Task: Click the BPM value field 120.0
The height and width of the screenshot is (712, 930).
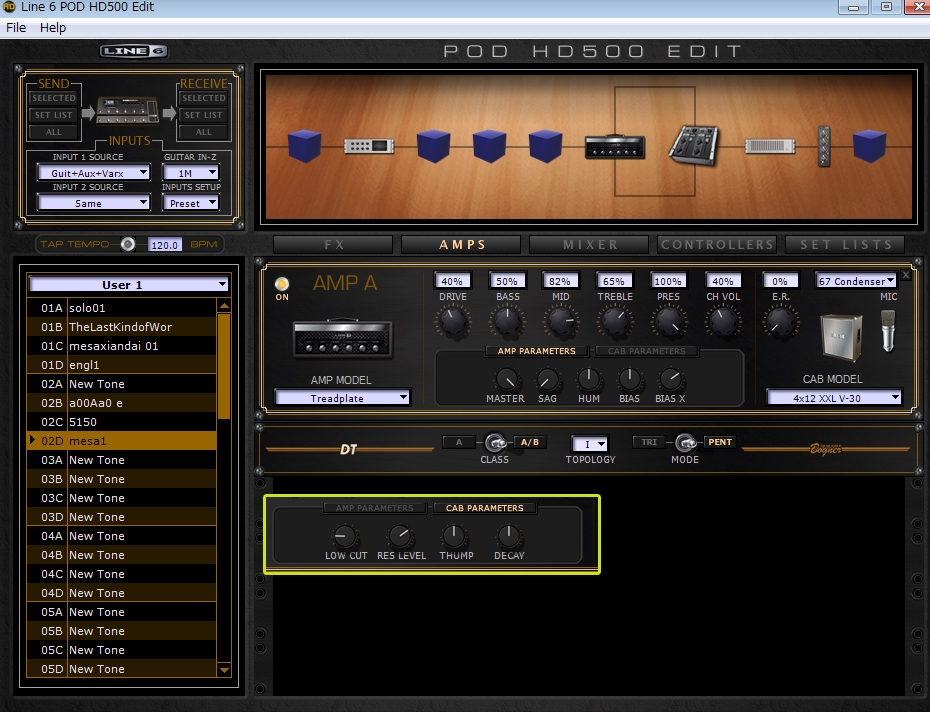Action: [x=164, y=244]
